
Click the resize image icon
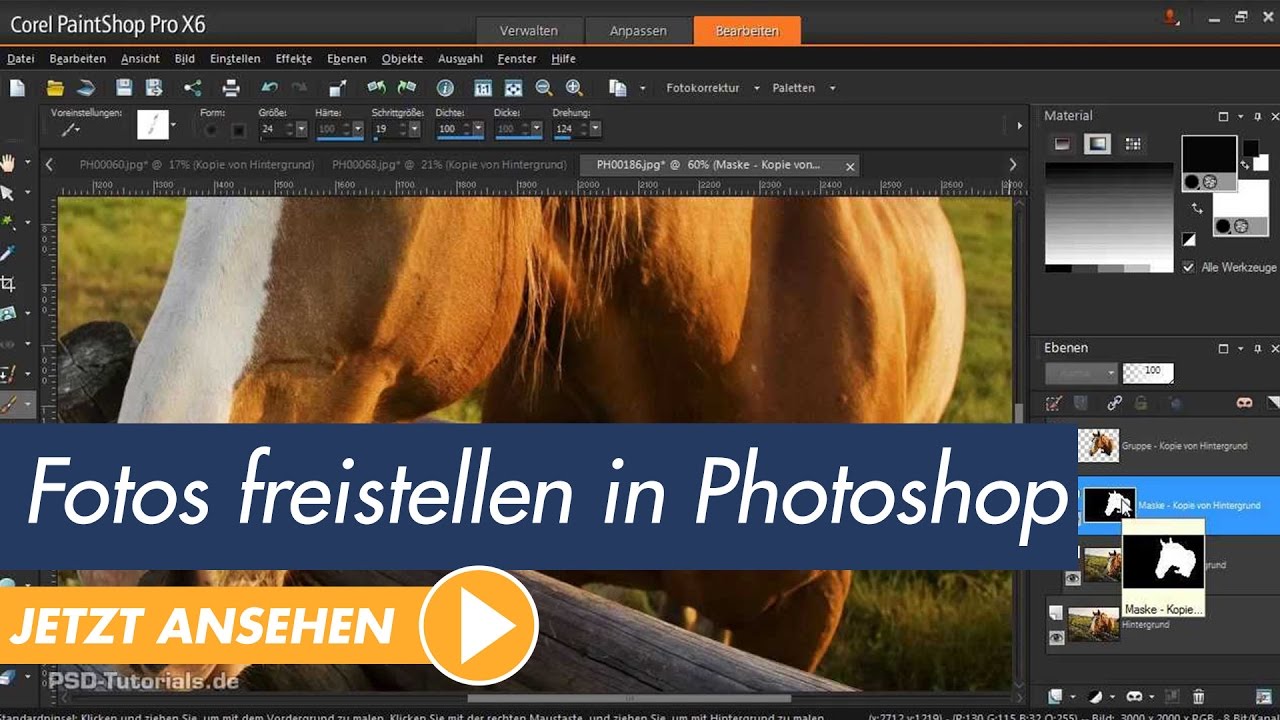pyautogui.click(x=338, y=88)
